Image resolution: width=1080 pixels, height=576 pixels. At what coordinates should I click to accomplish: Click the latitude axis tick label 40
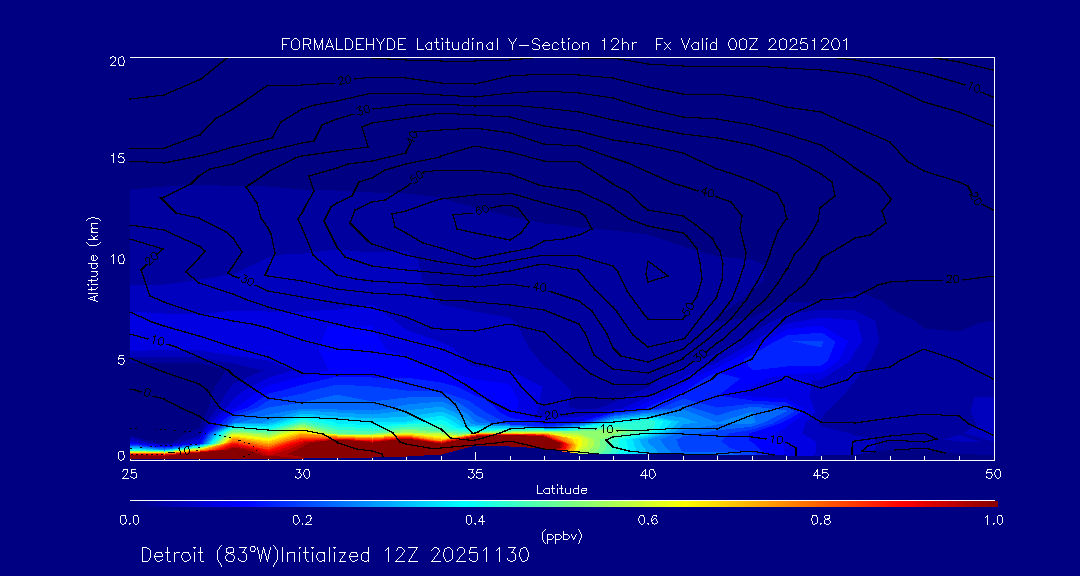click(648, 475)
